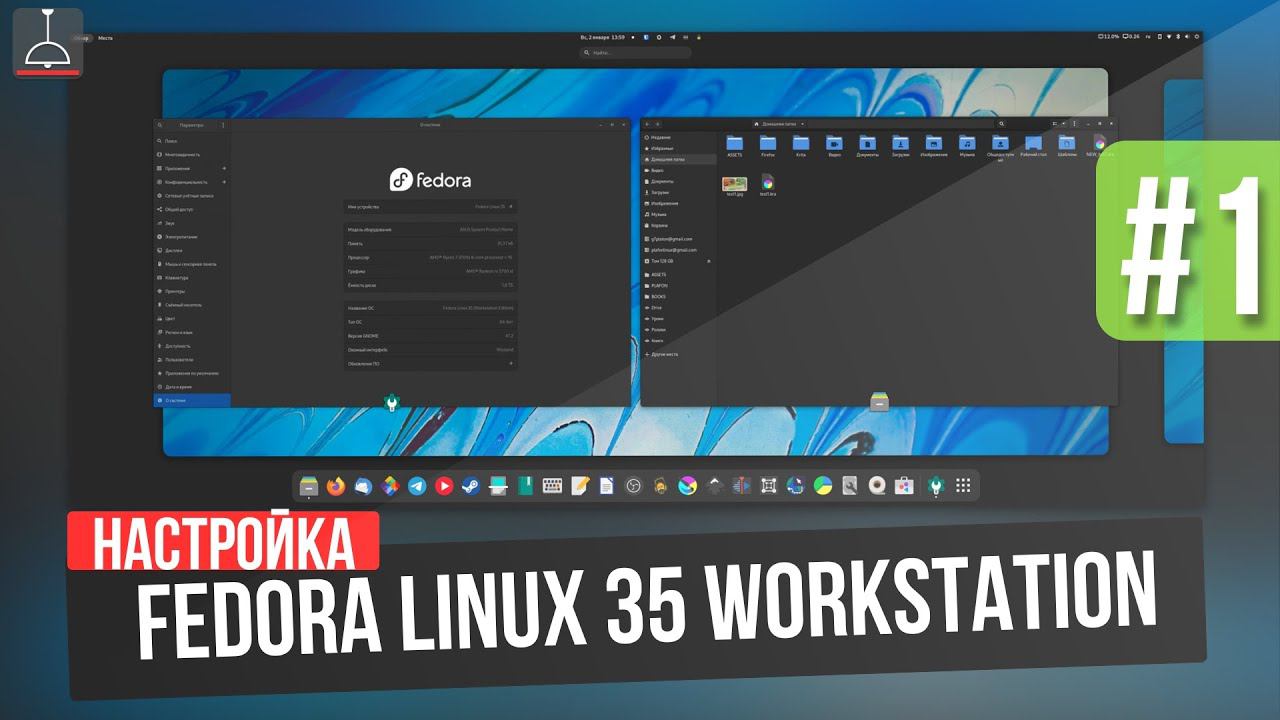The height and width of the screenshot is (720, 1280).
Task: Open the red YouTube-style play icon in dock
Action: click(444, 486)
